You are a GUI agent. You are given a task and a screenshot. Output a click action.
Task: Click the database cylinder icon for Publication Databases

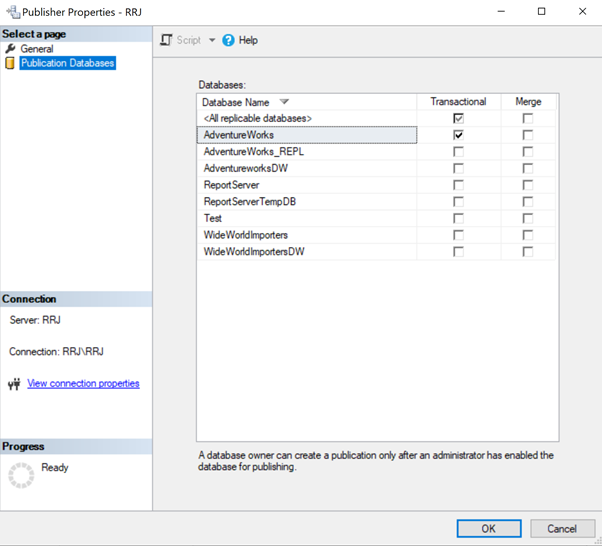point(10,63)
